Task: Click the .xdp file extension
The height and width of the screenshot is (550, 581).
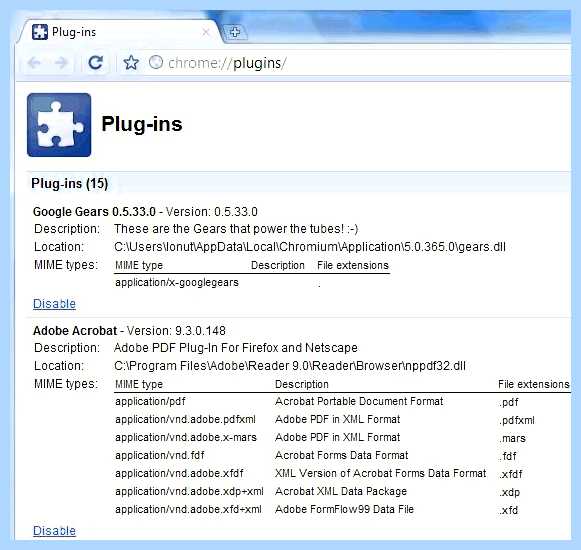Action: [x=509, y=492]
